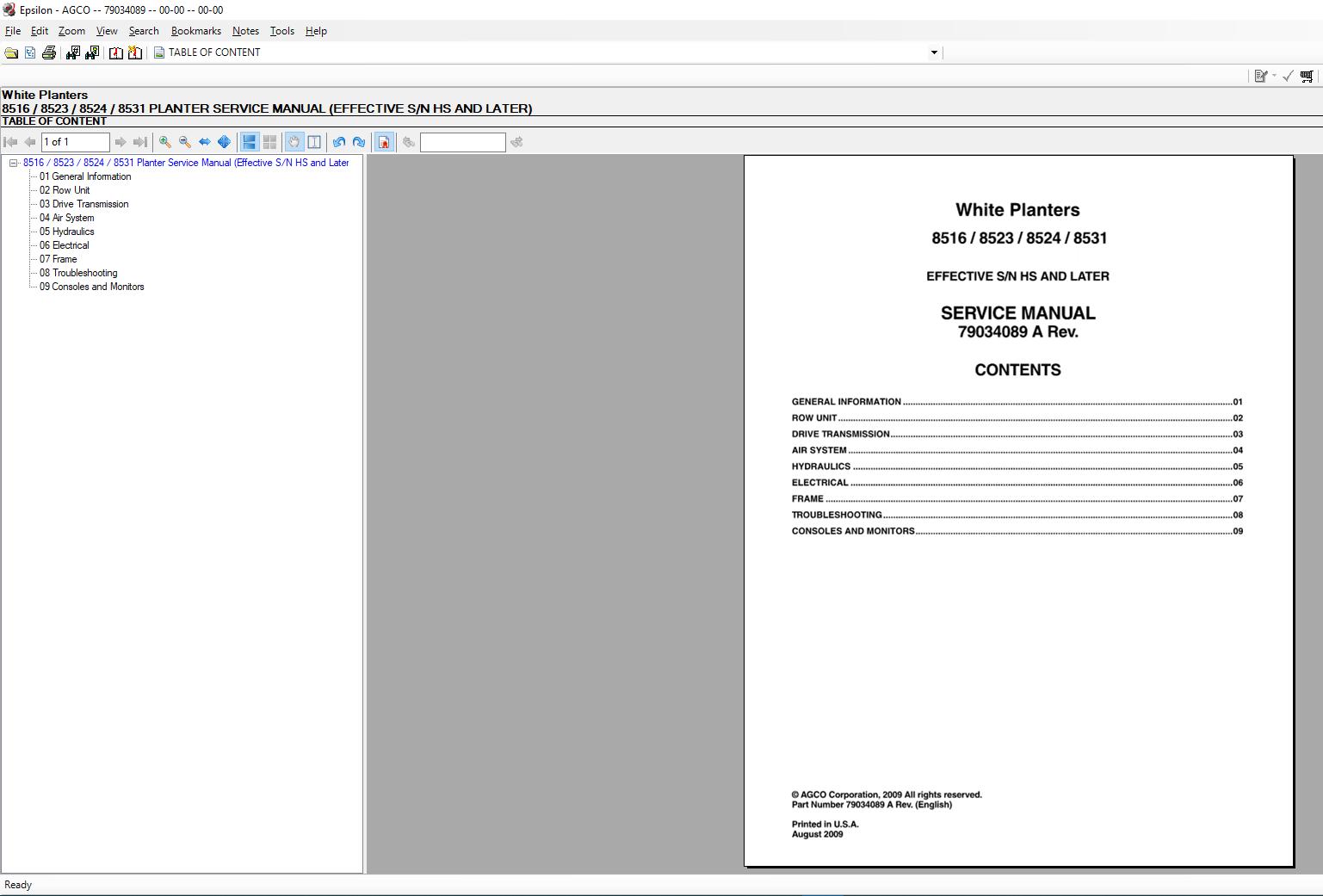
Task: Click the zoom out magnifier icon
Action: point(185,142)
